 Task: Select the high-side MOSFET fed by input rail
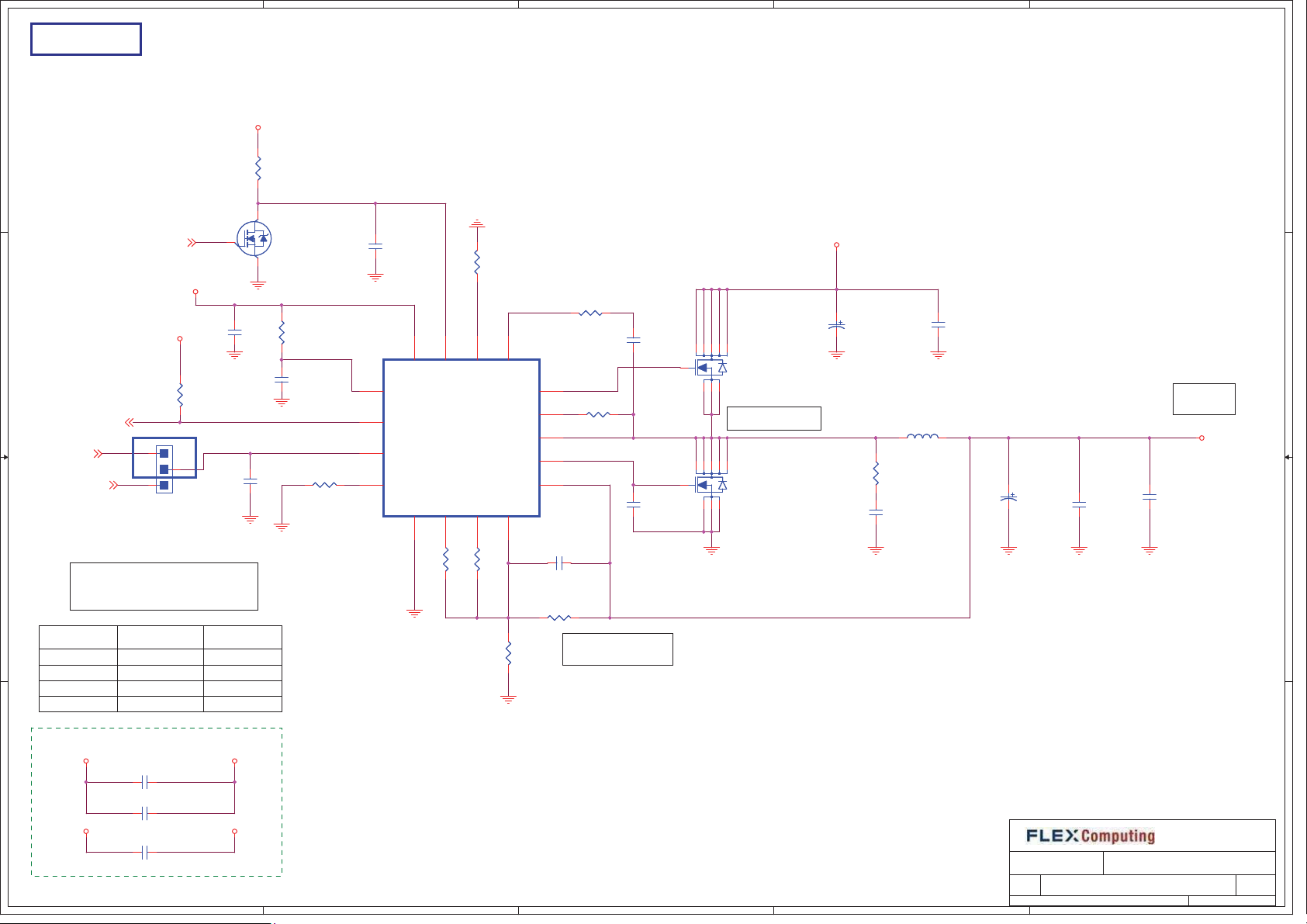click(711, 368)
